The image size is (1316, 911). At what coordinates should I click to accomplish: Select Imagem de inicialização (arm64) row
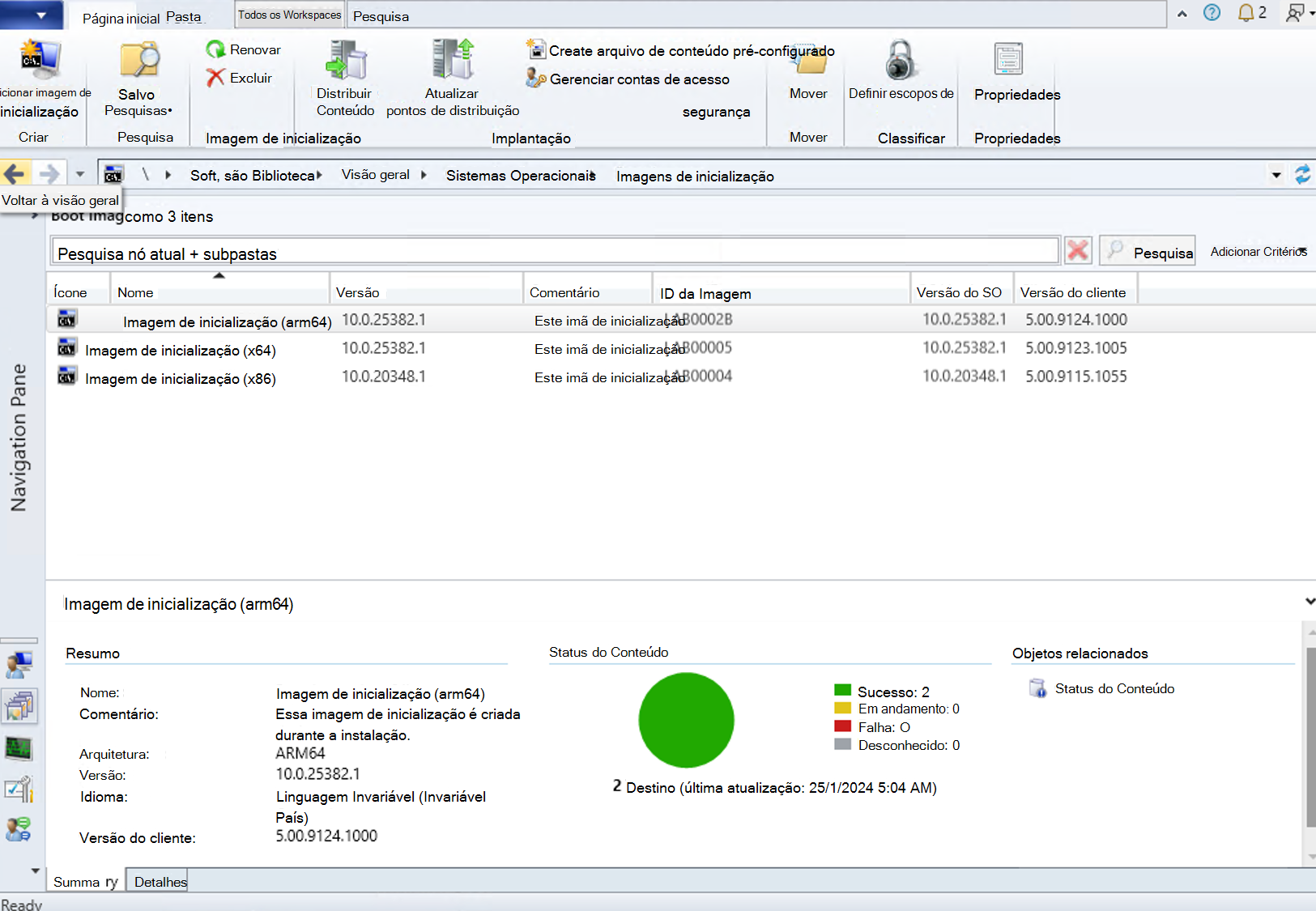(680, 320)
